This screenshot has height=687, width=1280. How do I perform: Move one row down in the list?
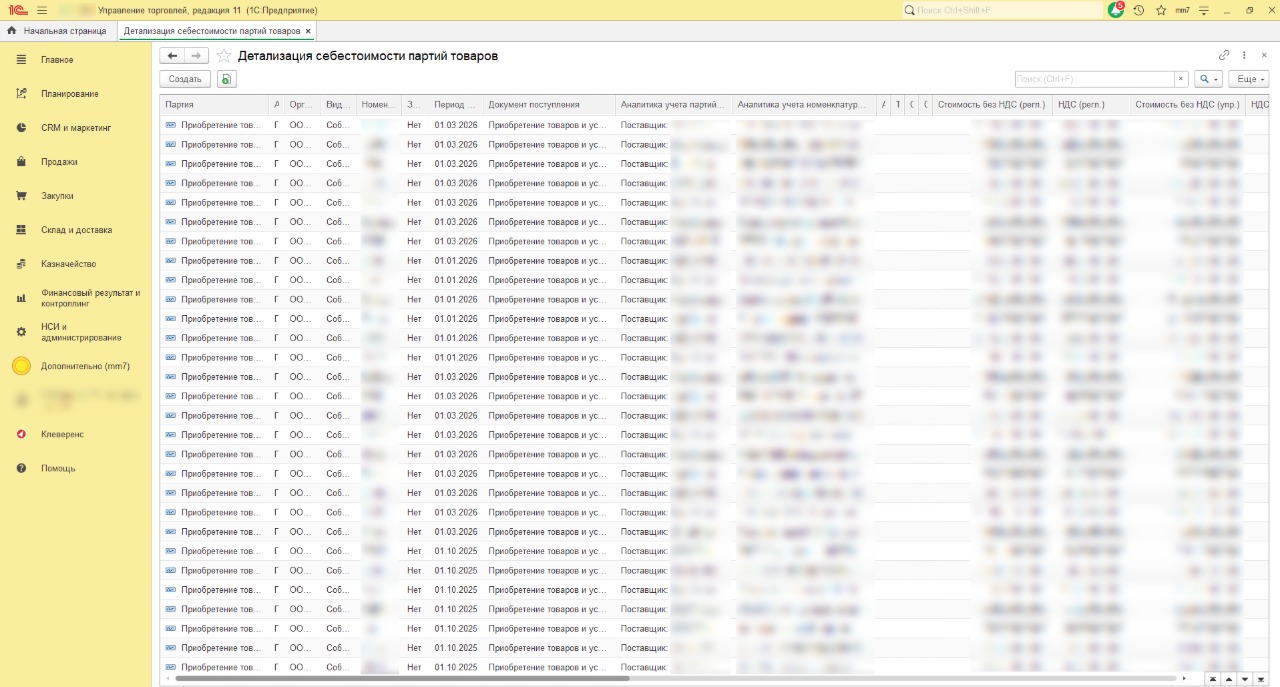[x=1245, y=679]
